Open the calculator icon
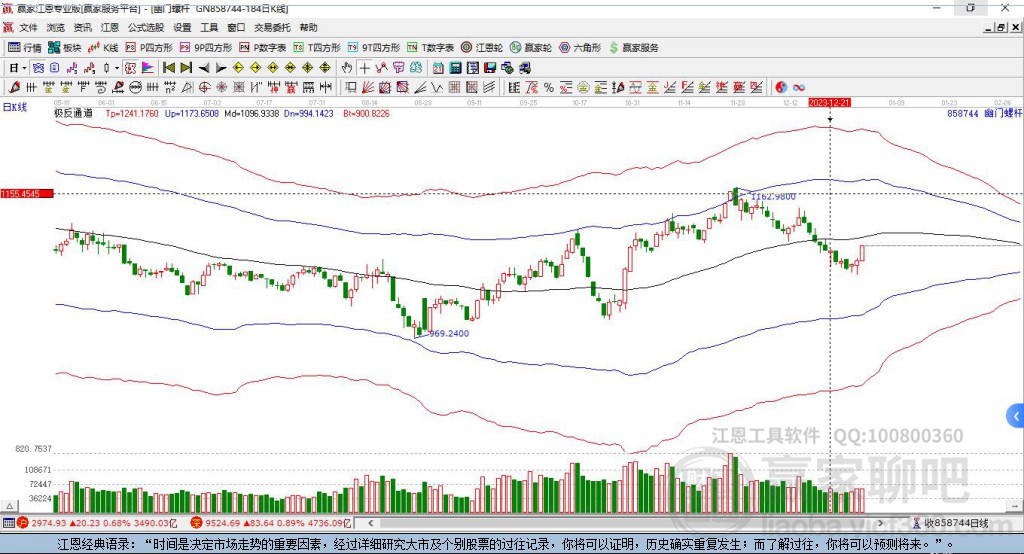 pyautogui.click(x=455, y=68)
